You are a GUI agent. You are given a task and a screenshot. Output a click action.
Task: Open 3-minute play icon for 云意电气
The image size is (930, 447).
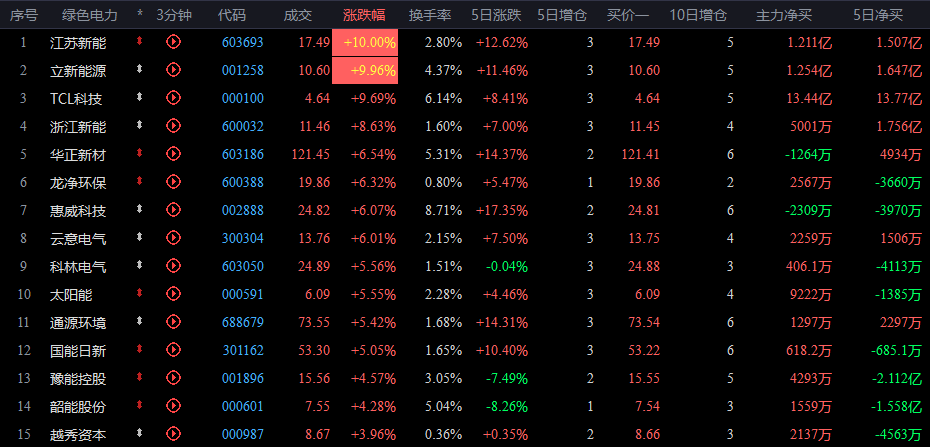click(x=173, y=237)
